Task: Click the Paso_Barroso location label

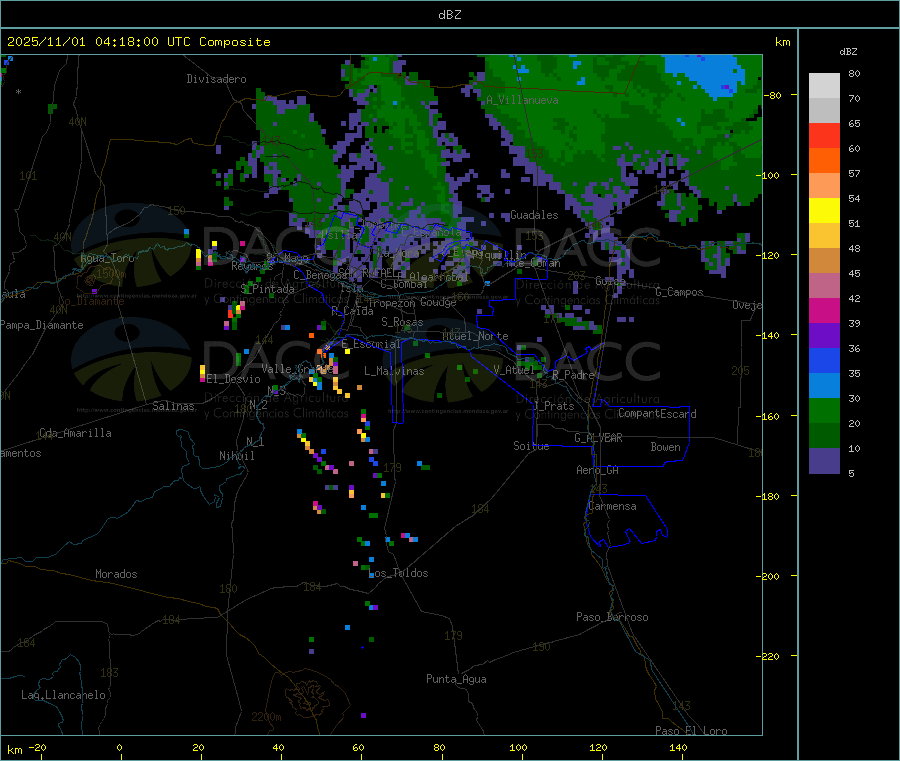Action: (612, 617)
